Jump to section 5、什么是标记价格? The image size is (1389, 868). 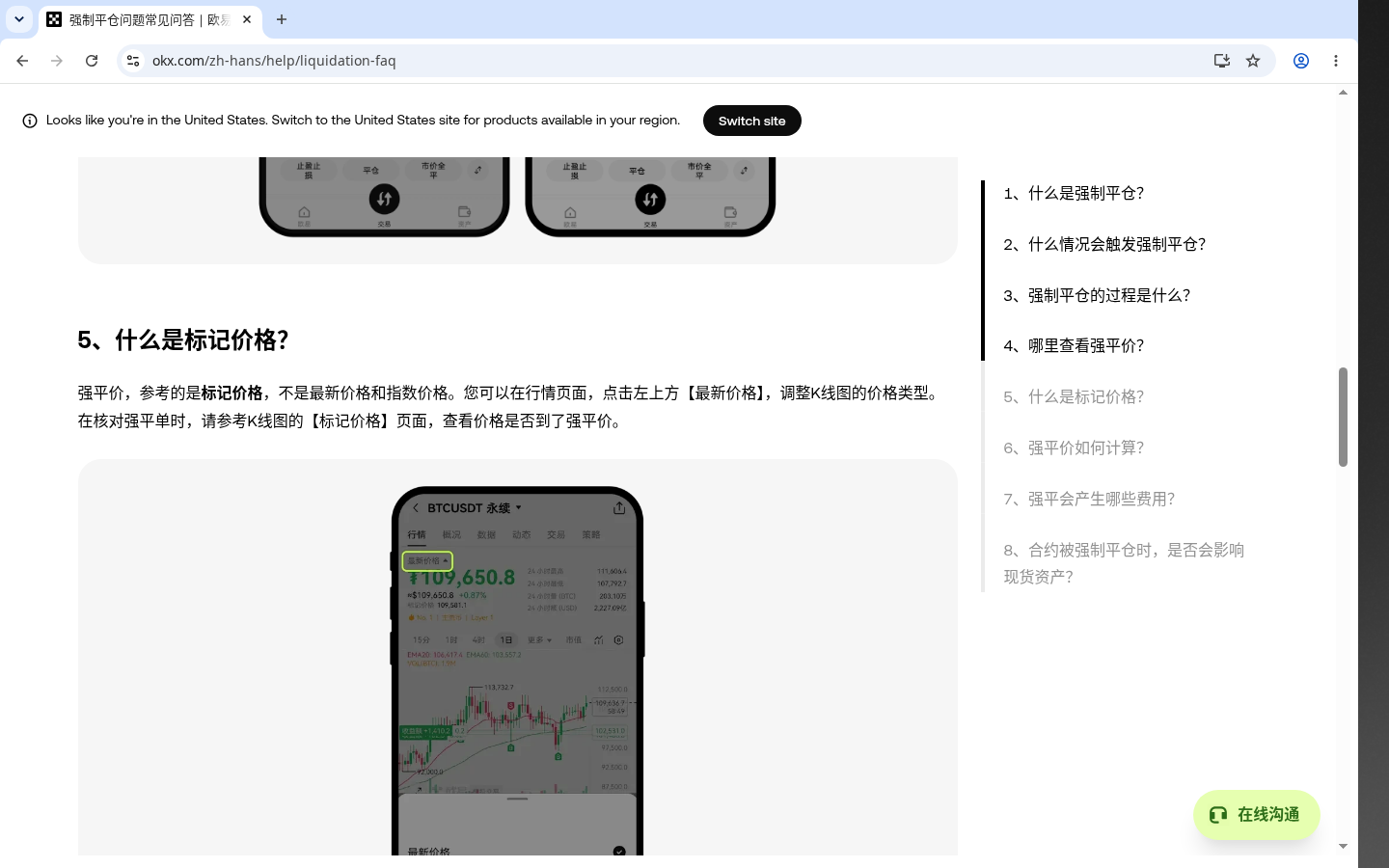[1074, 396]
